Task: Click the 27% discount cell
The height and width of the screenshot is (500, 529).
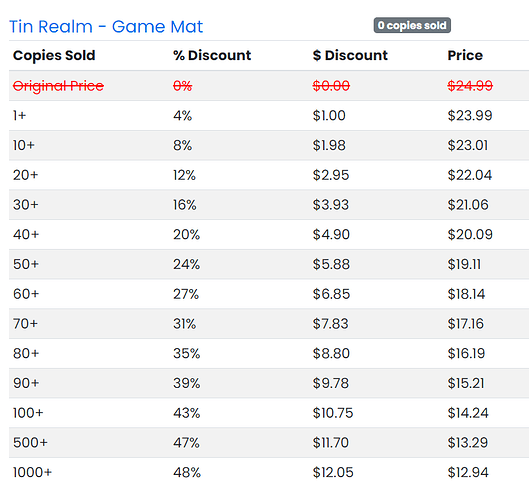Action: point(186,294)
